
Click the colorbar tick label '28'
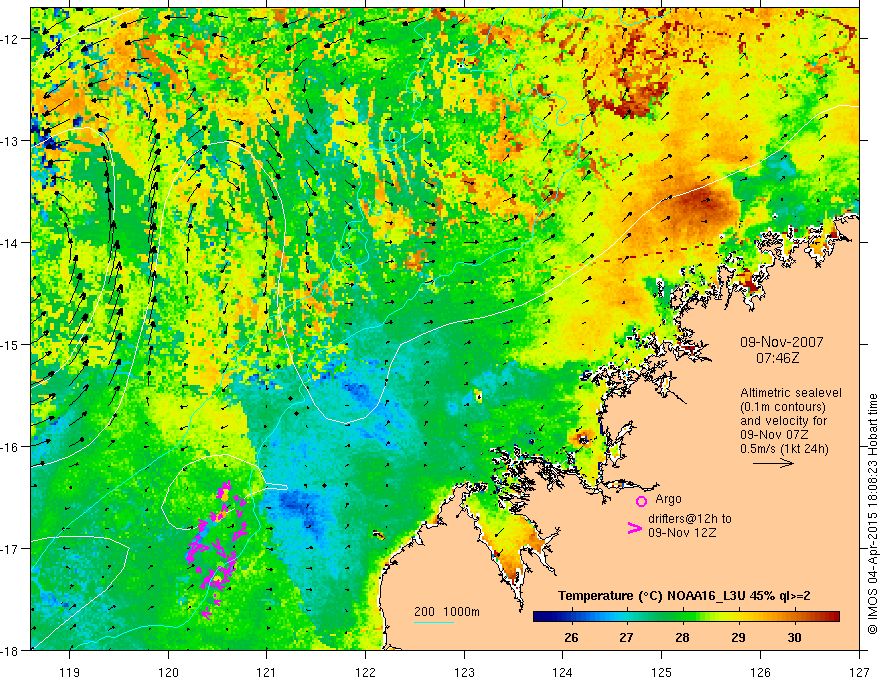[682, 637]
